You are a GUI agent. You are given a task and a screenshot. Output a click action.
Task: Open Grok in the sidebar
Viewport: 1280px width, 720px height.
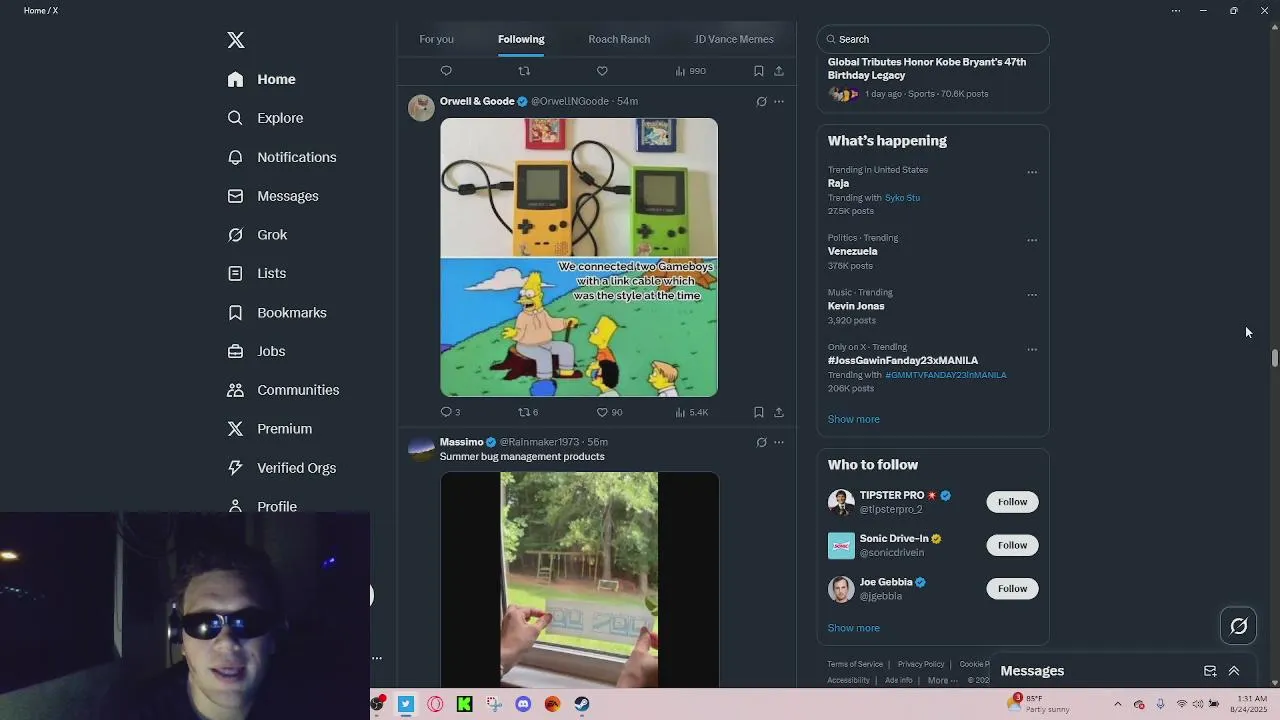click(257, 235)
